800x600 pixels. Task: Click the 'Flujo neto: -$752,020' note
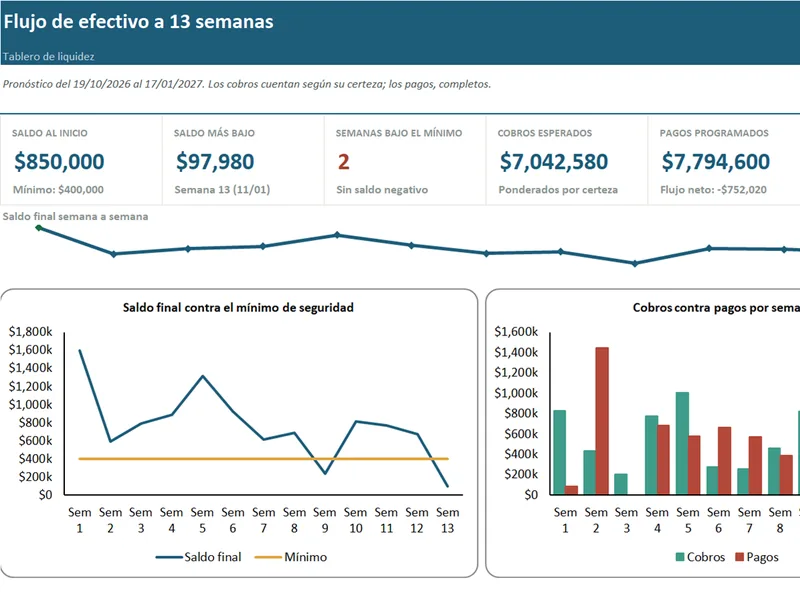point(713,190)
